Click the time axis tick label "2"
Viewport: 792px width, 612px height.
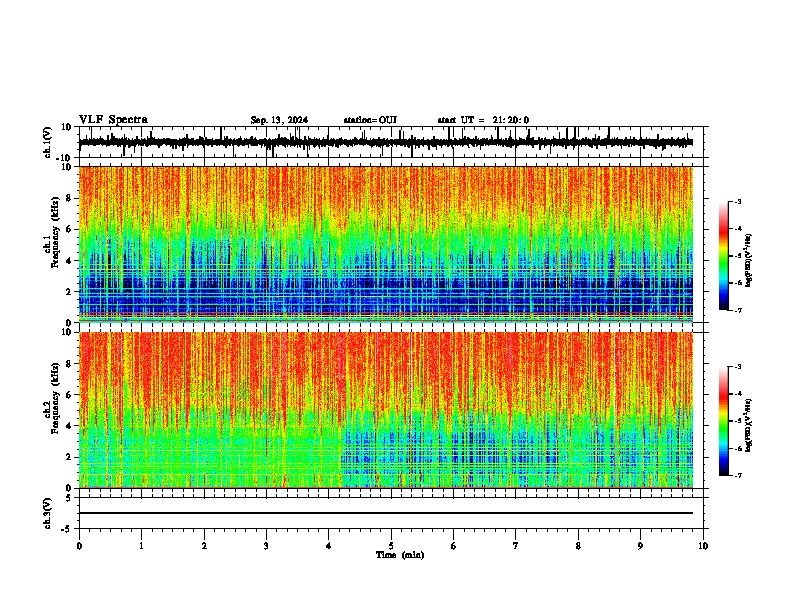204,546
